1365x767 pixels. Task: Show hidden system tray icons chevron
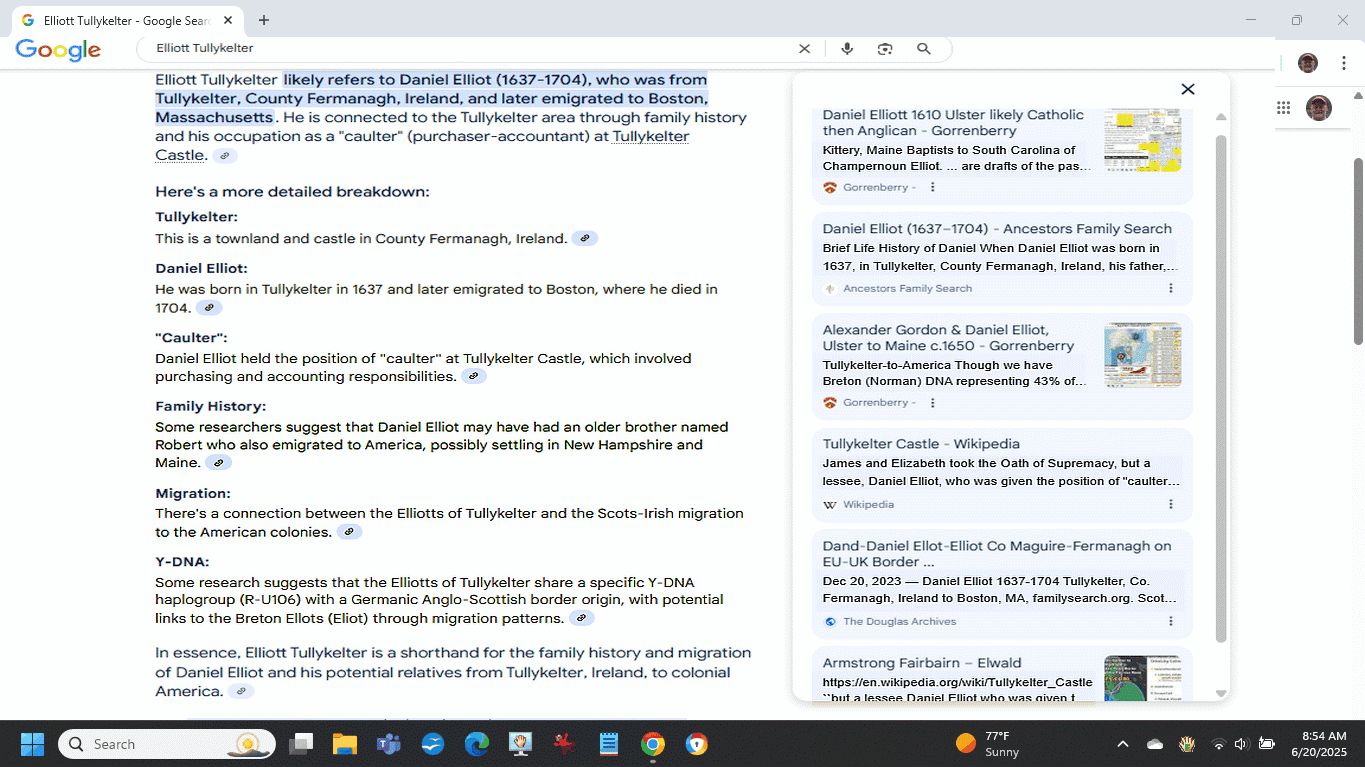[x=1123, y=744]
